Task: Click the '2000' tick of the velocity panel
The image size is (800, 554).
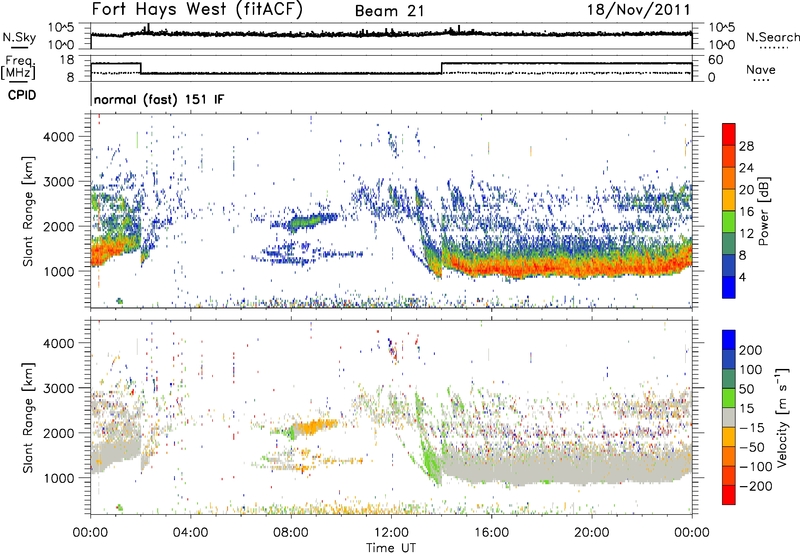Action: [58, 433]
